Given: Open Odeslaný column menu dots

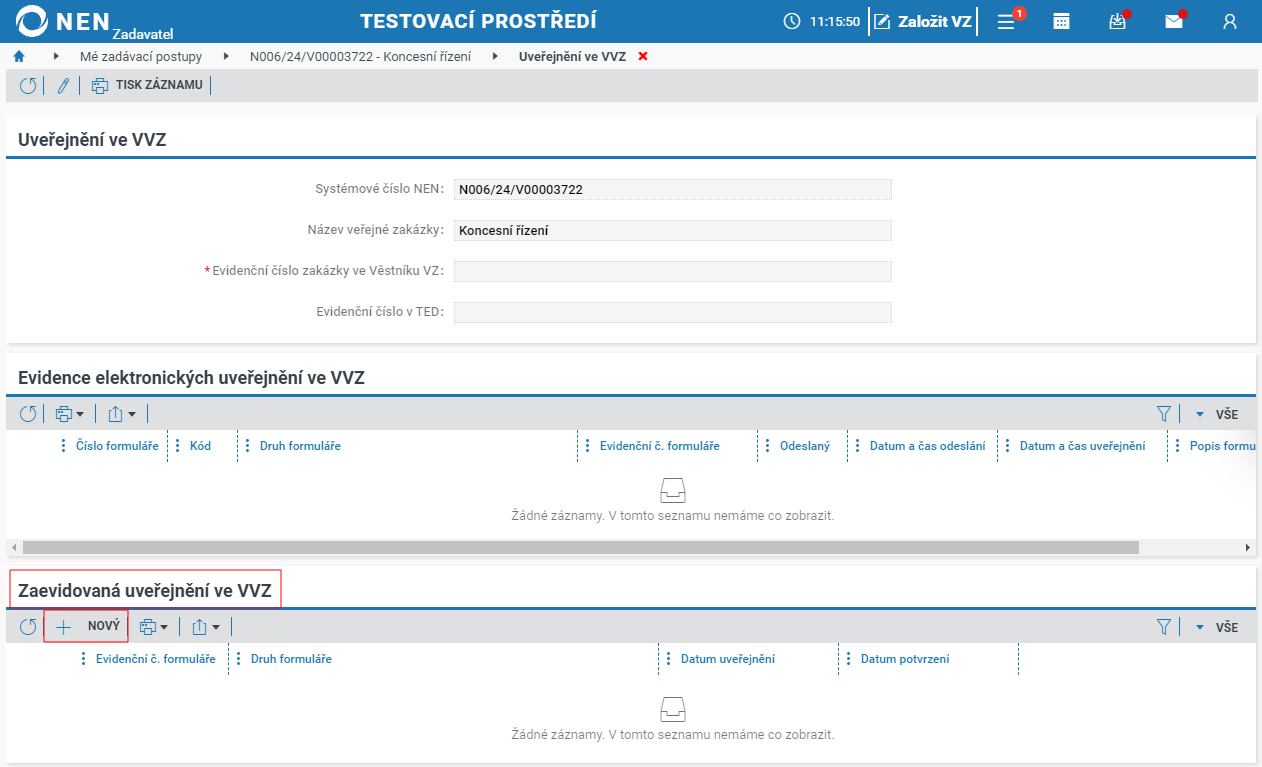Looking at the screenshot, I should click(769, 446).
